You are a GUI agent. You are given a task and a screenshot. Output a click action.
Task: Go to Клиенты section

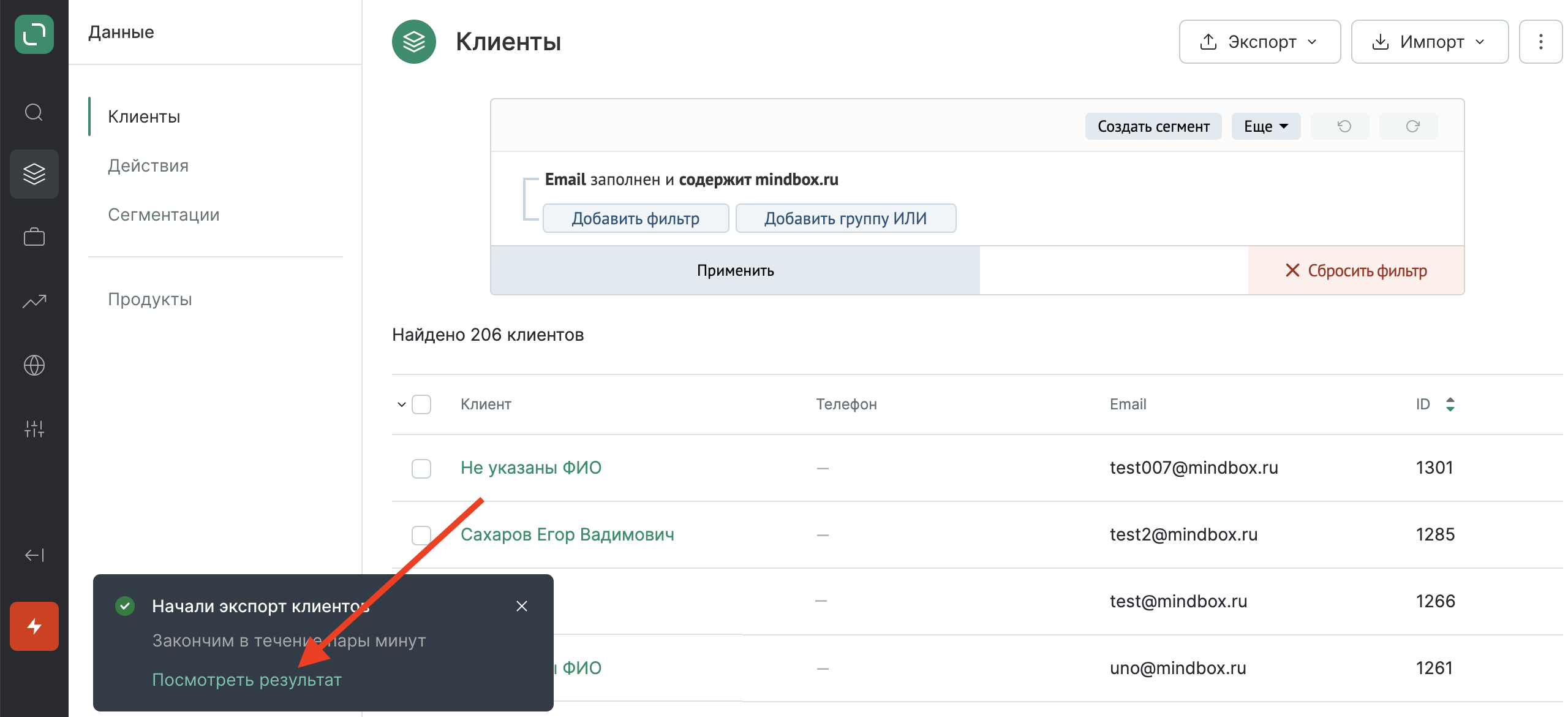(x=144, y=116)
